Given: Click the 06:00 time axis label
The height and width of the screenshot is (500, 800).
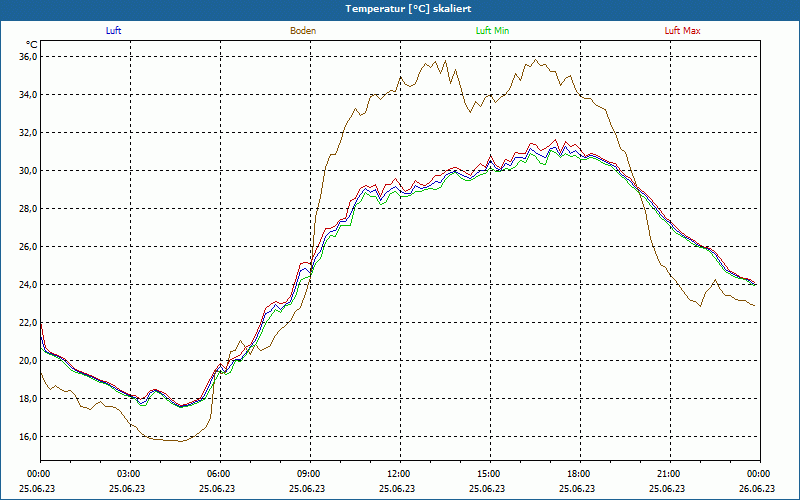Looking at the screenshot, I should pos(220,474).
